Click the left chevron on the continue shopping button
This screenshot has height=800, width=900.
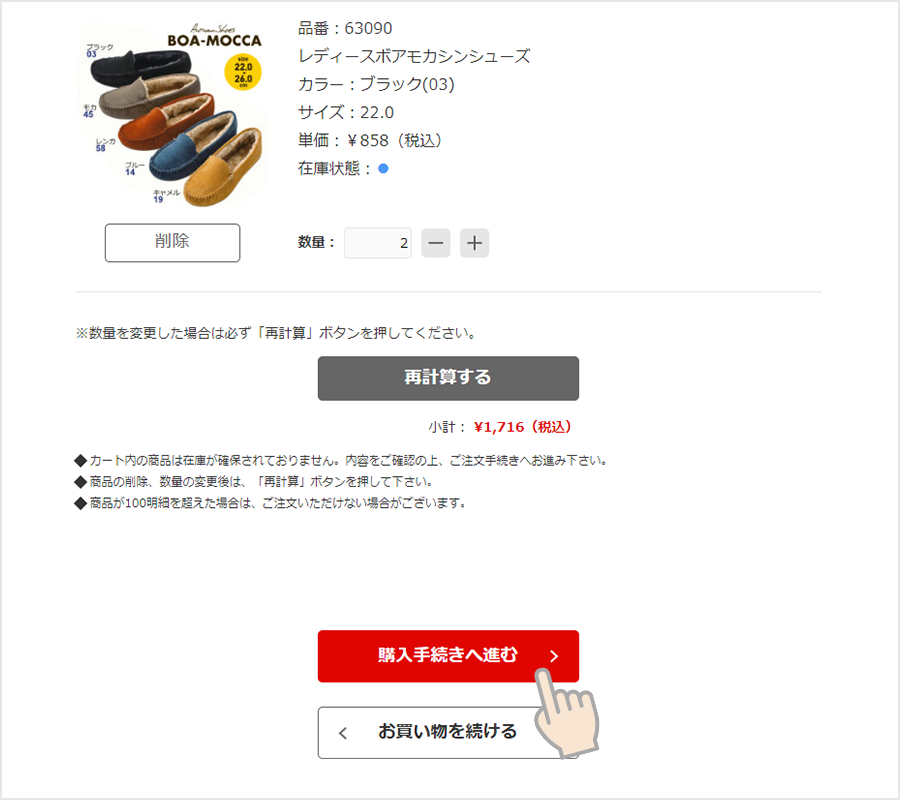tap(343, 733)
